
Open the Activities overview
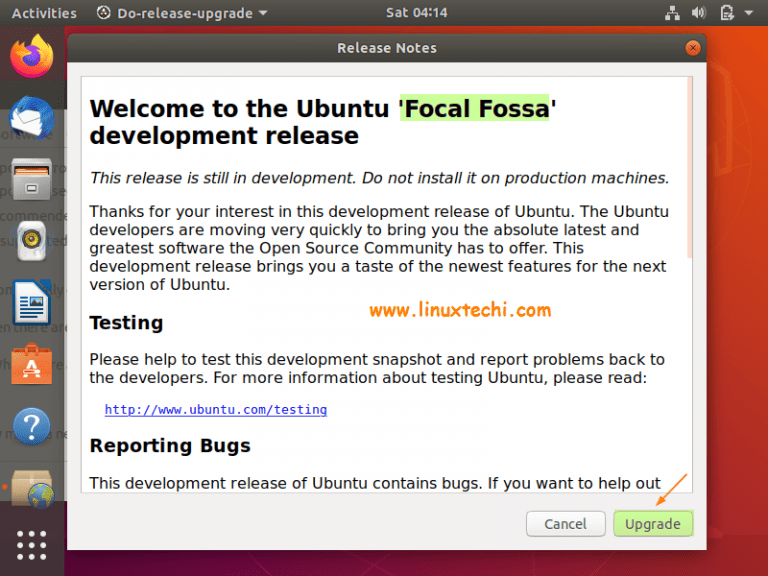(44, 13)
